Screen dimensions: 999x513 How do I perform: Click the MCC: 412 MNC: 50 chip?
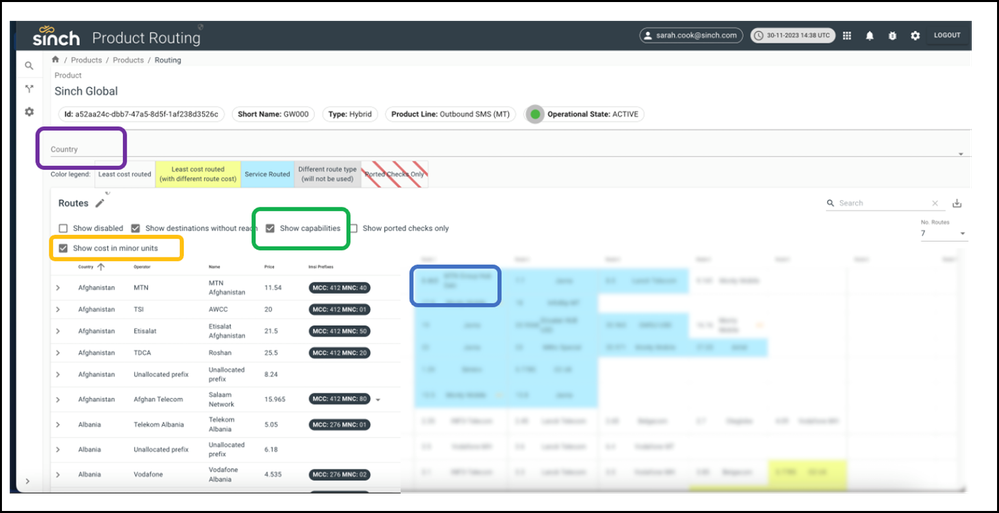pyautogui.click(x=339, y=331)
